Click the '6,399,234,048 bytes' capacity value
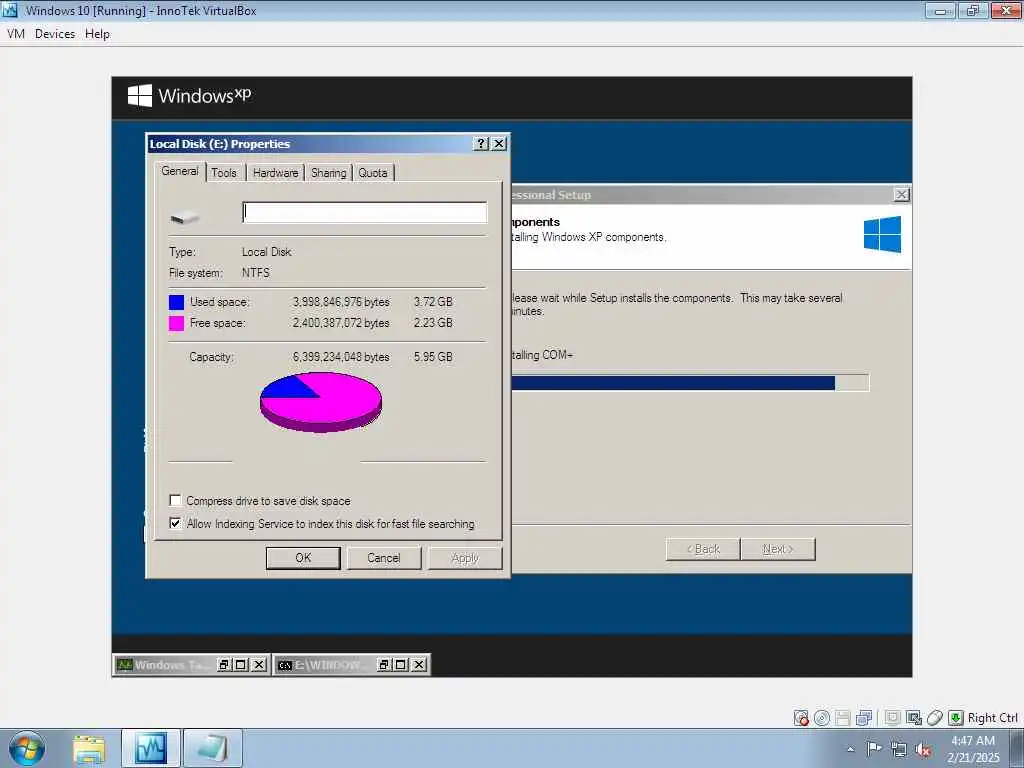The height and width of the screenshot is (768, 1024). [x=341, y=357]
